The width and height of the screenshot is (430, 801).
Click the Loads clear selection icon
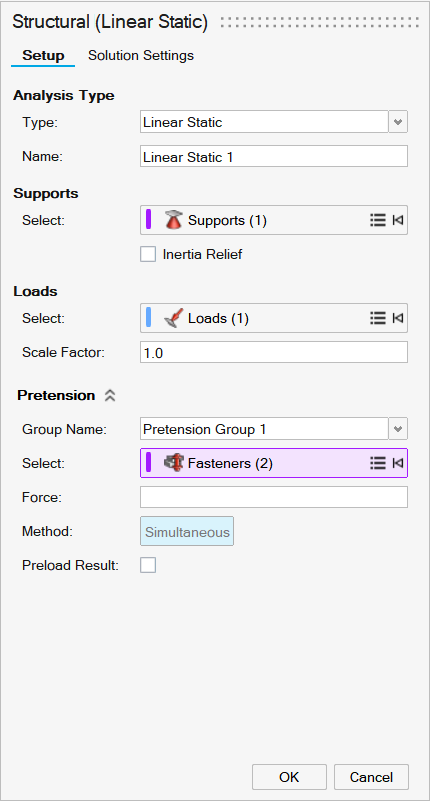[398, 318]
